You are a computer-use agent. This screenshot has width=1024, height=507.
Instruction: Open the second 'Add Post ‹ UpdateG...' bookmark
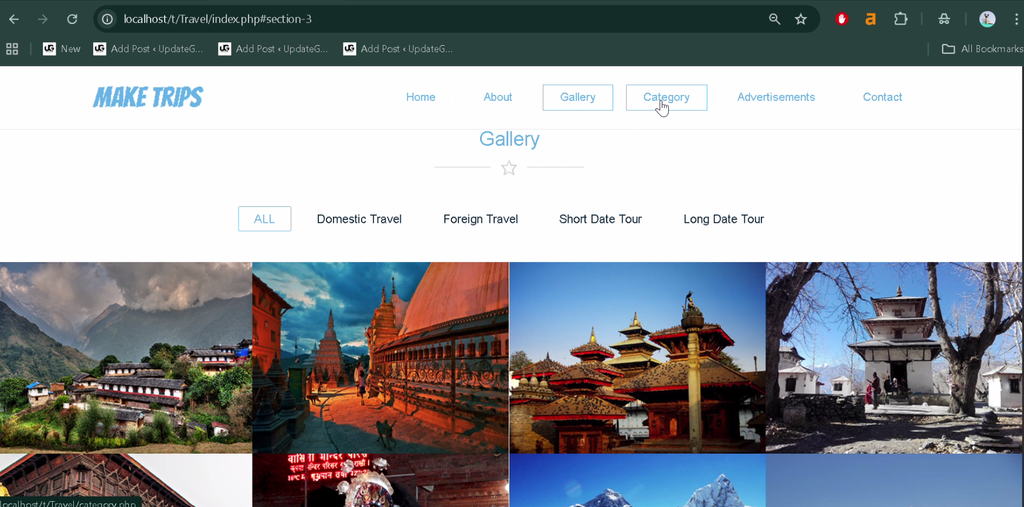tap(273, 49)
